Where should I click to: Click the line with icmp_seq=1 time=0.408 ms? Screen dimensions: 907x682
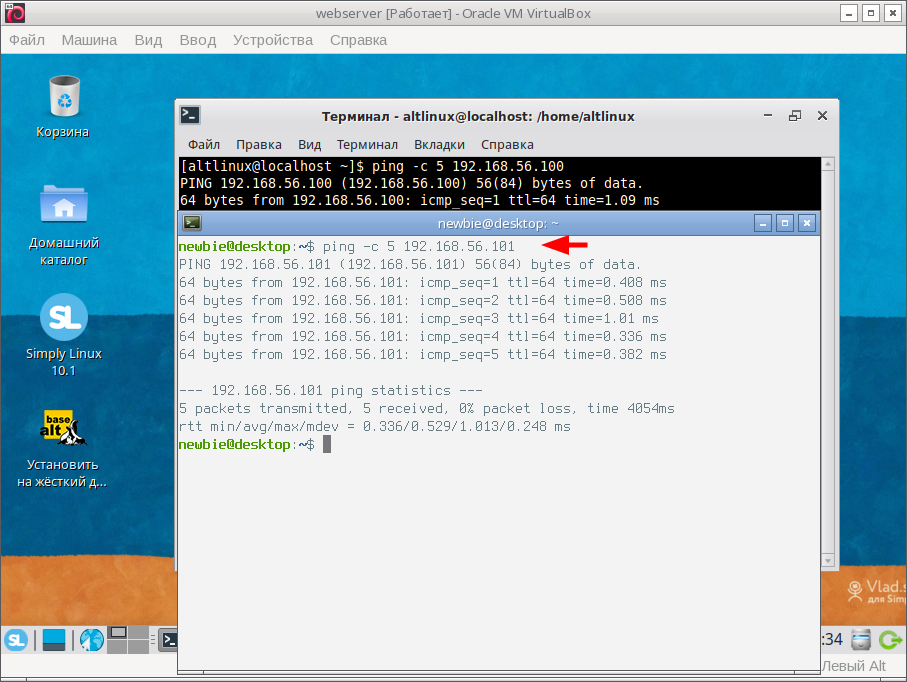pyautogui.click(x=422, y=282)
